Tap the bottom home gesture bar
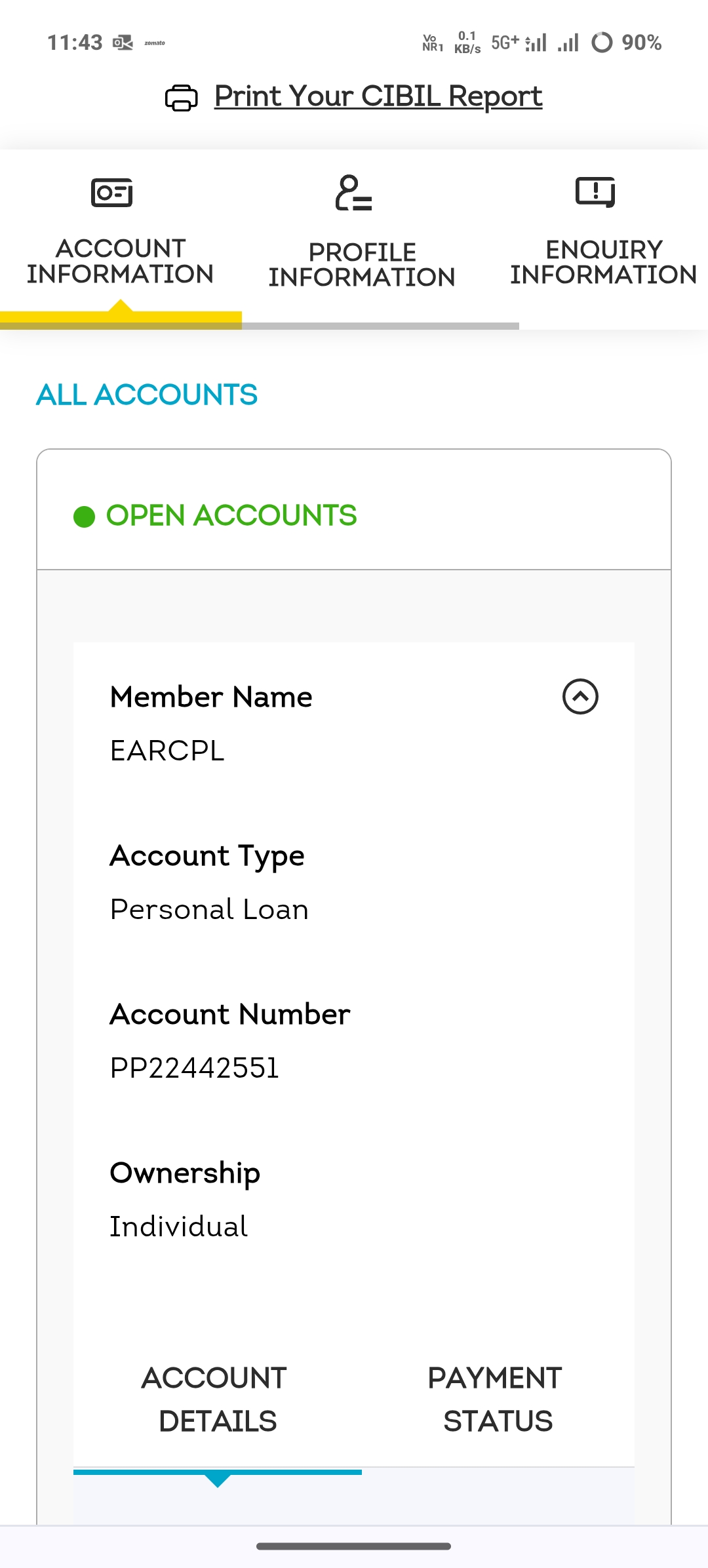 354,1546
